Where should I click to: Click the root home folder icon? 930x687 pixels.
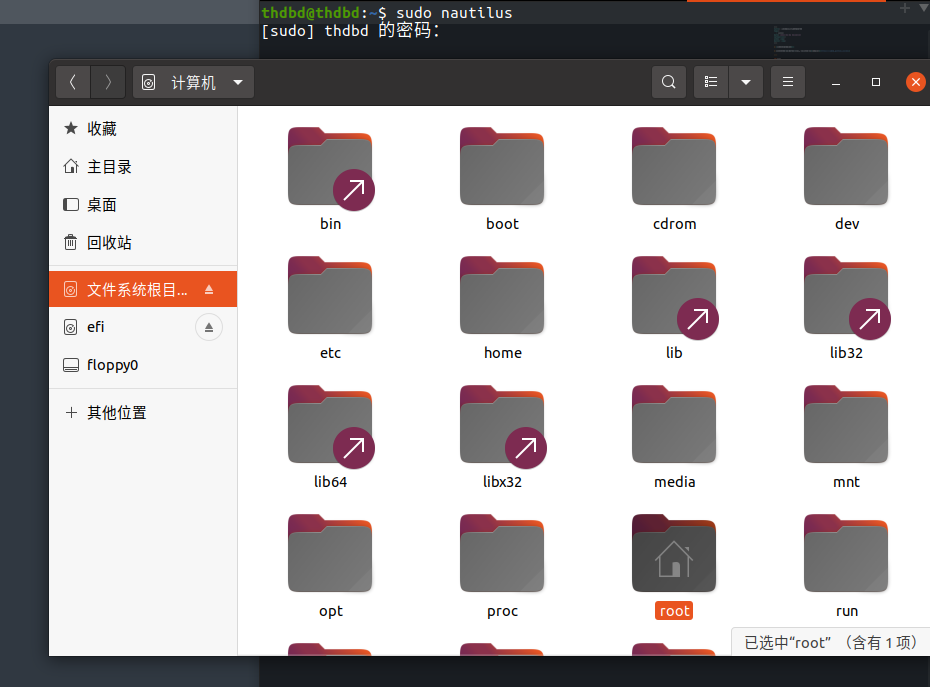[674, 554]
